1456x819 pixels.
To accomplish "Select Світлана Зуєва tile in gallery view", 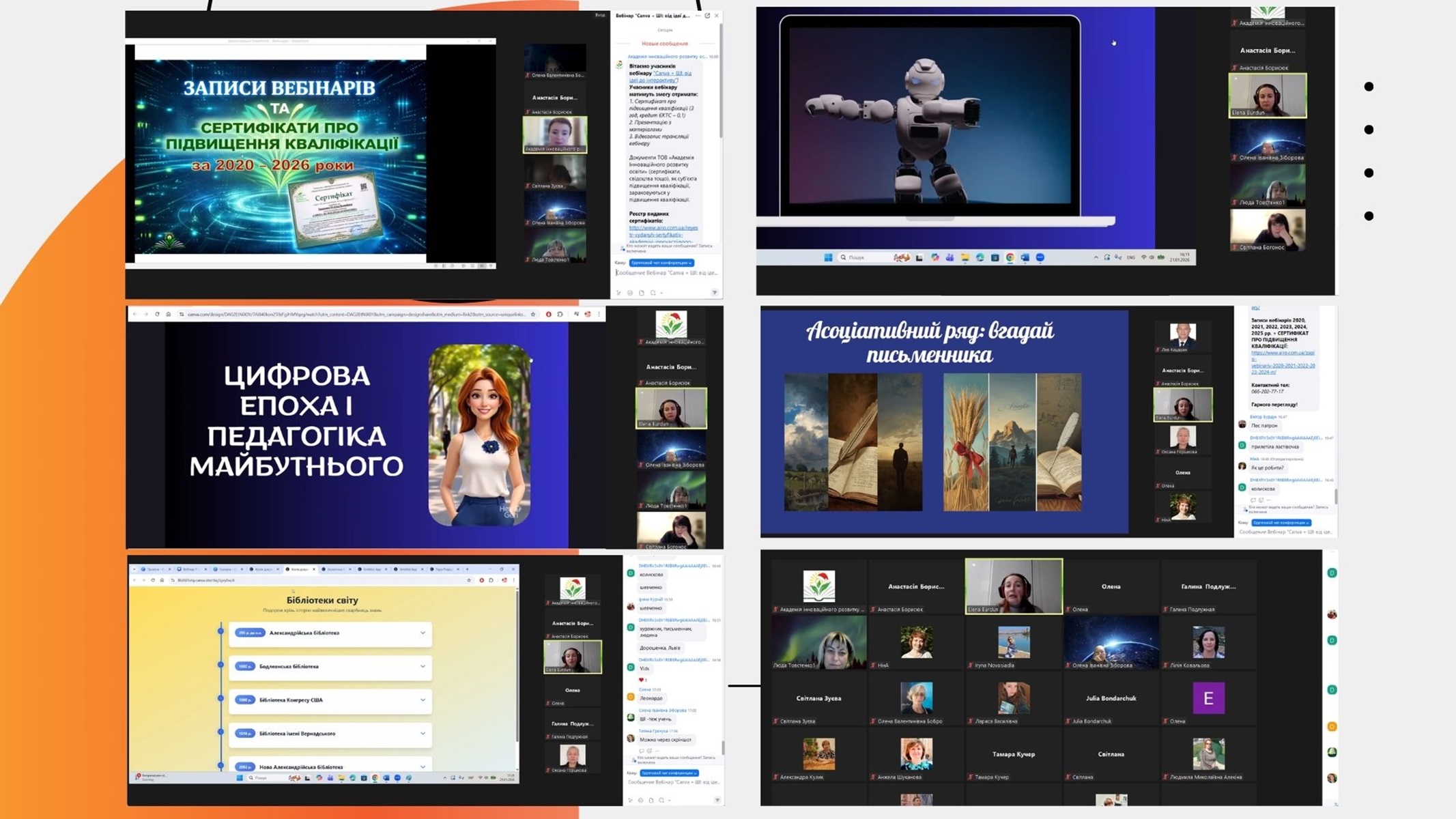I will (x=819, y=698).
